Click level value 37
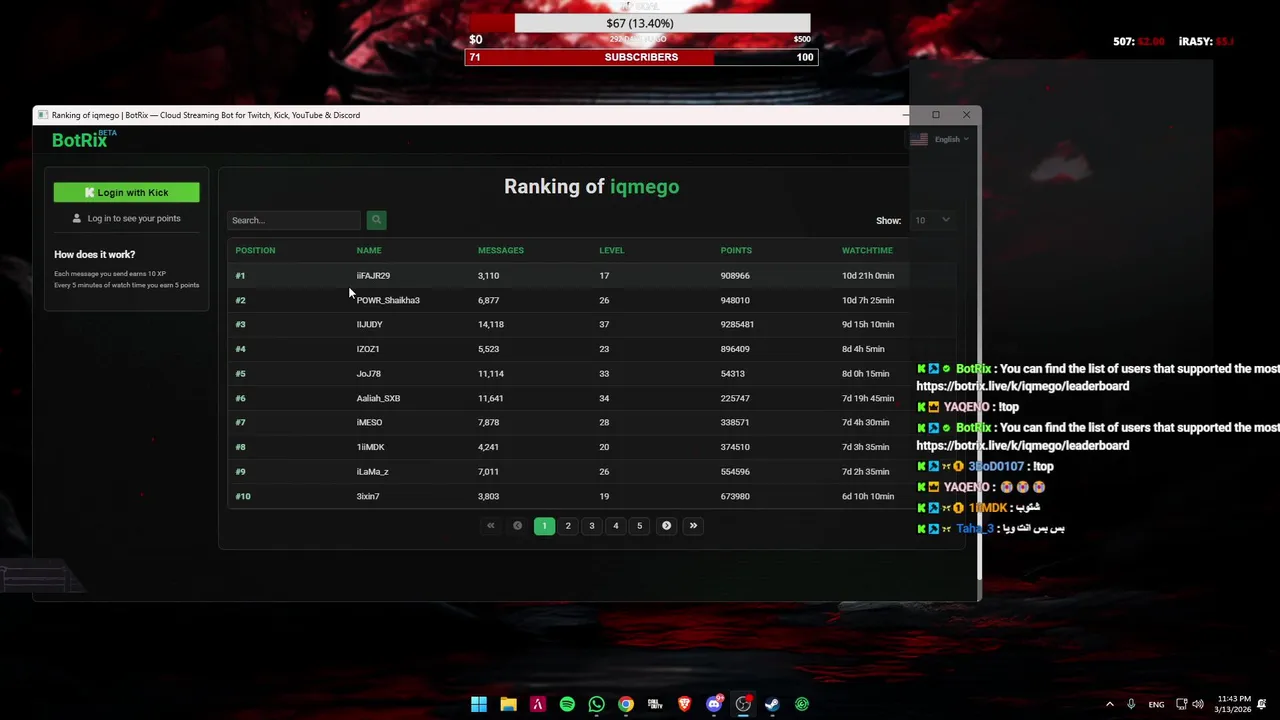This screenshot has width=1280, height=720. point(604,325)
